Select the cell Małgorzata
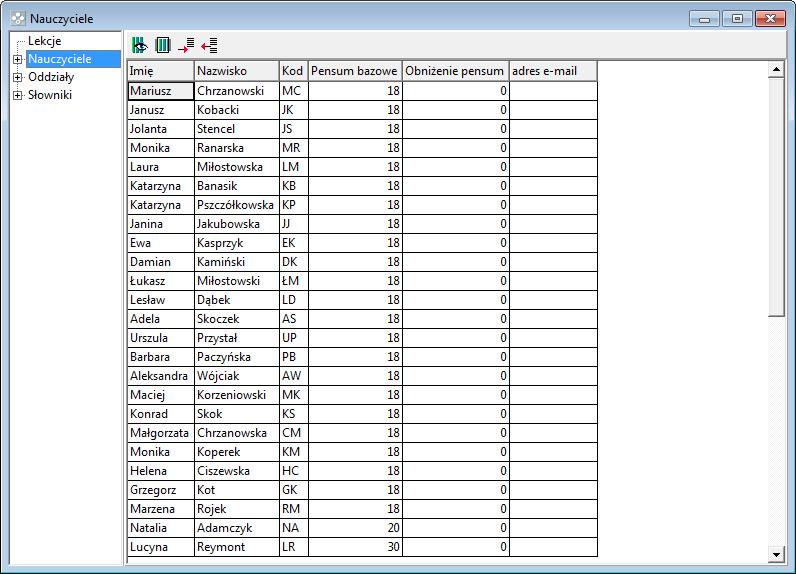796x574 pixels. pos(160,433)
